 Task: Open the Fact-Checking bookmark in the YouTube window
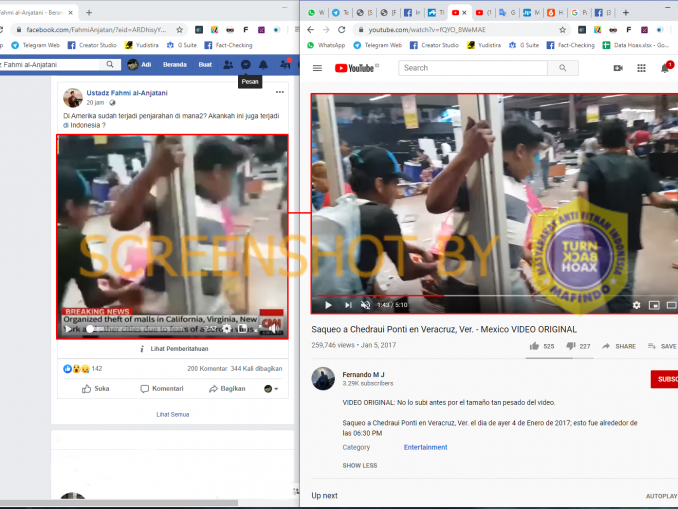click(x=571, y=45)
